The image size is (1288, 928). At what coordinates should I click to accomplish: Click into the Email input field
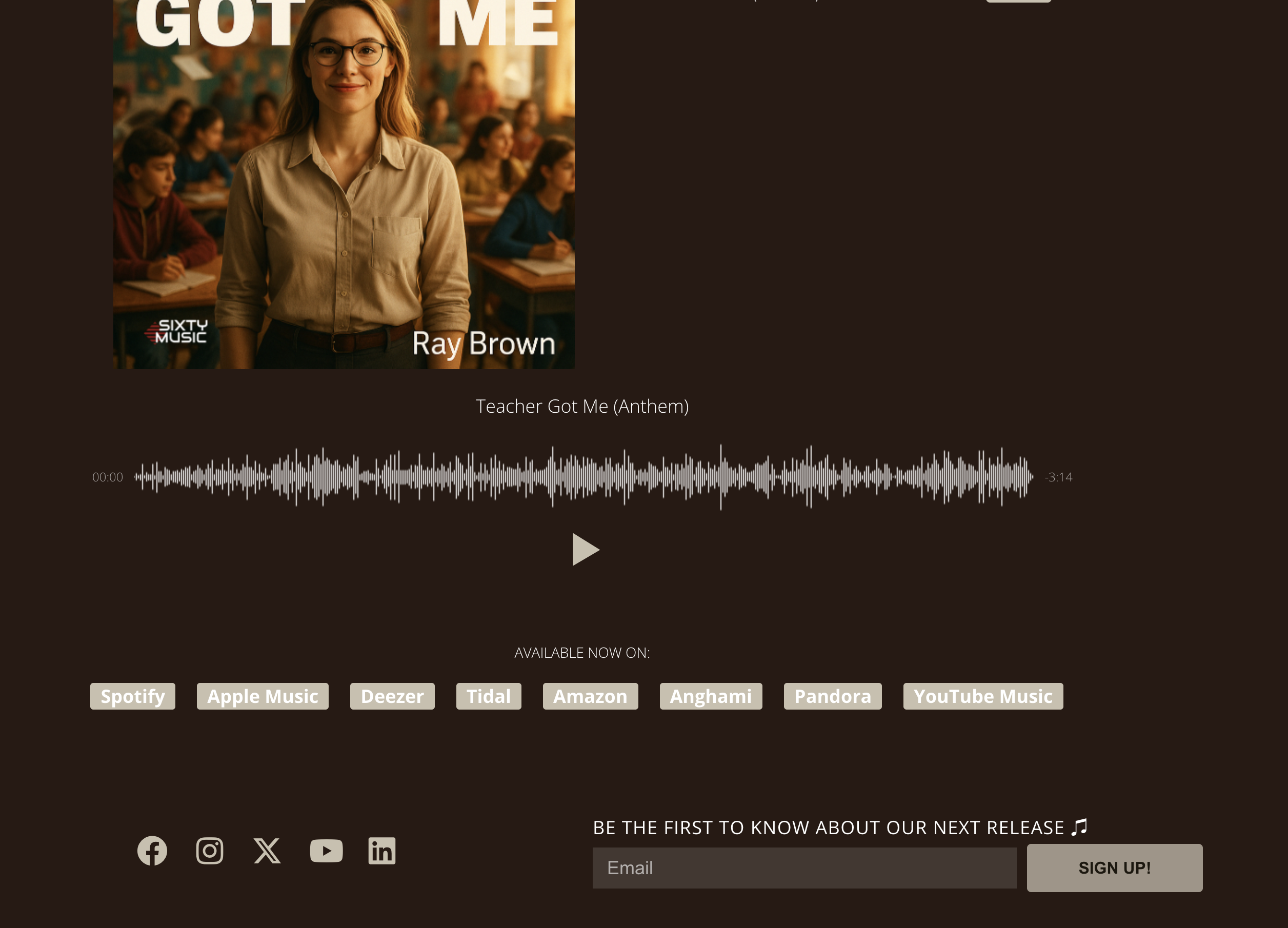(x=804, y=868)
